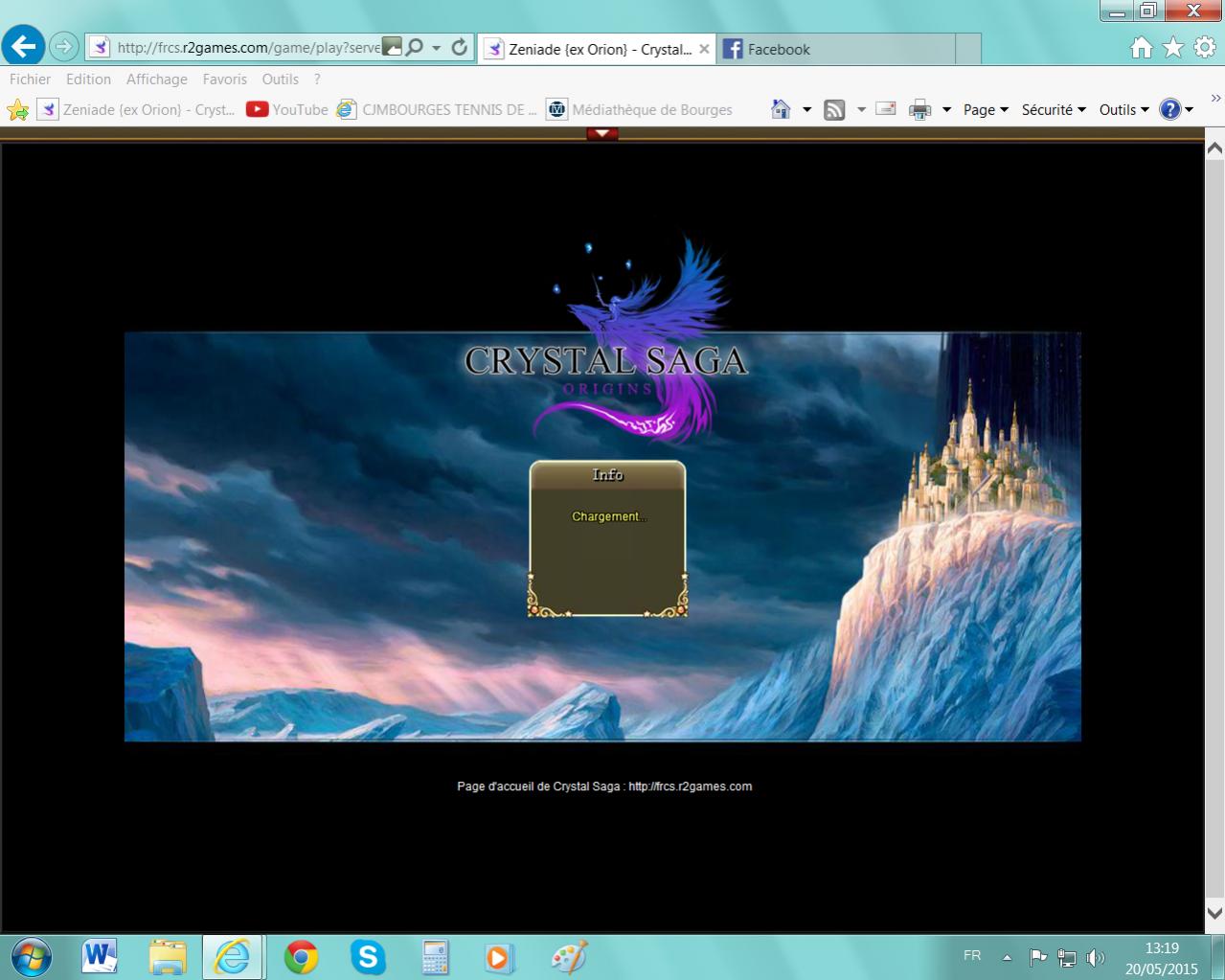Image resolution: width=1225 pixels, height=980 pixels.
Task: Click the scrollbar down arrow
Action: [1214, 913]
